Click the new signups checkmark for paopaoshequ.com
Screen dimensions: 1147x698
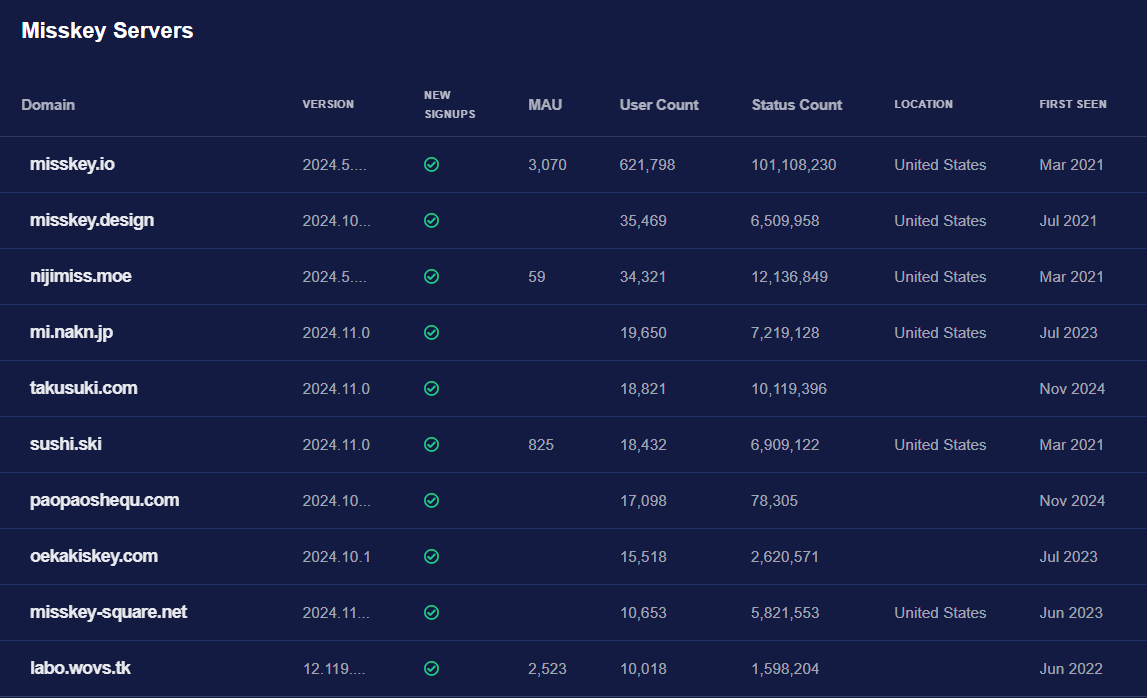click(432, 500)
